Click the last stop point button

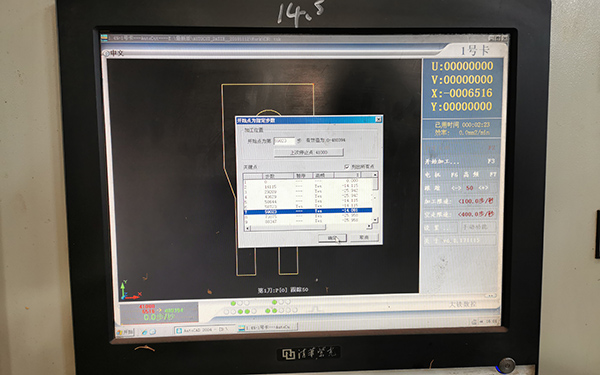tap(308, 152)
